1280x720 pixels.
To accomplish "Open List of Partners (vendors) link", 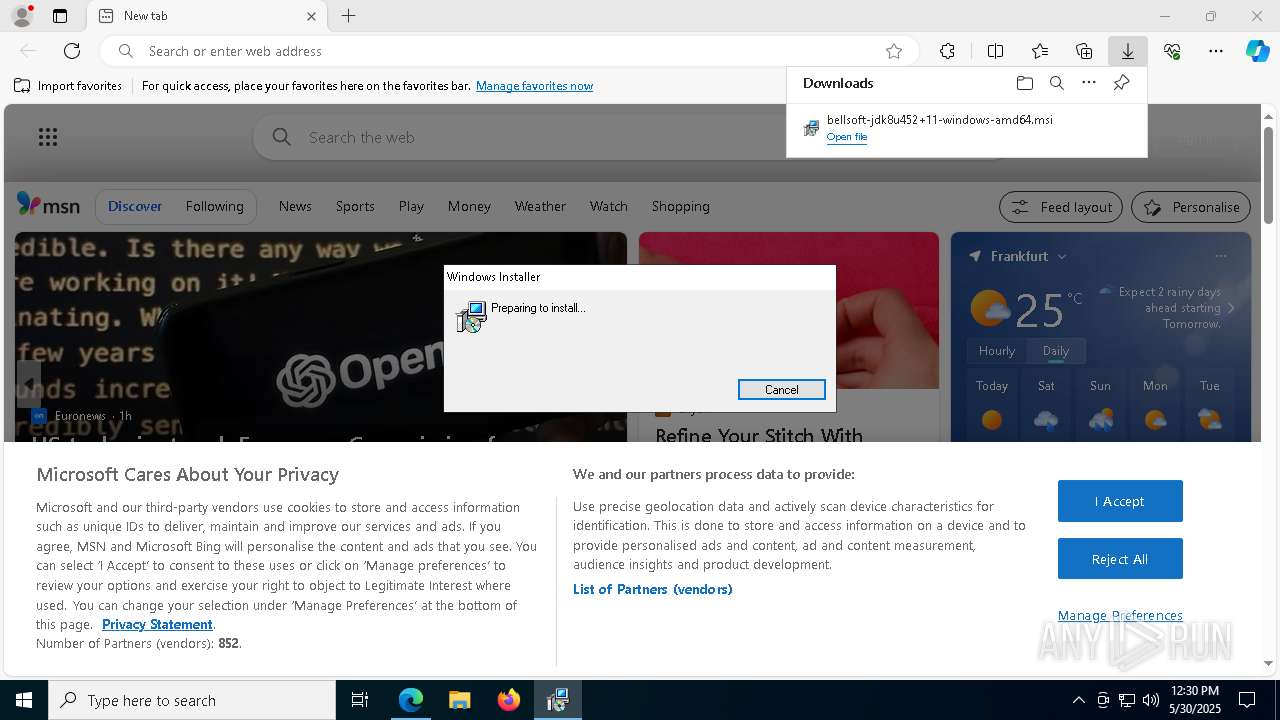I will pos(652,589).
